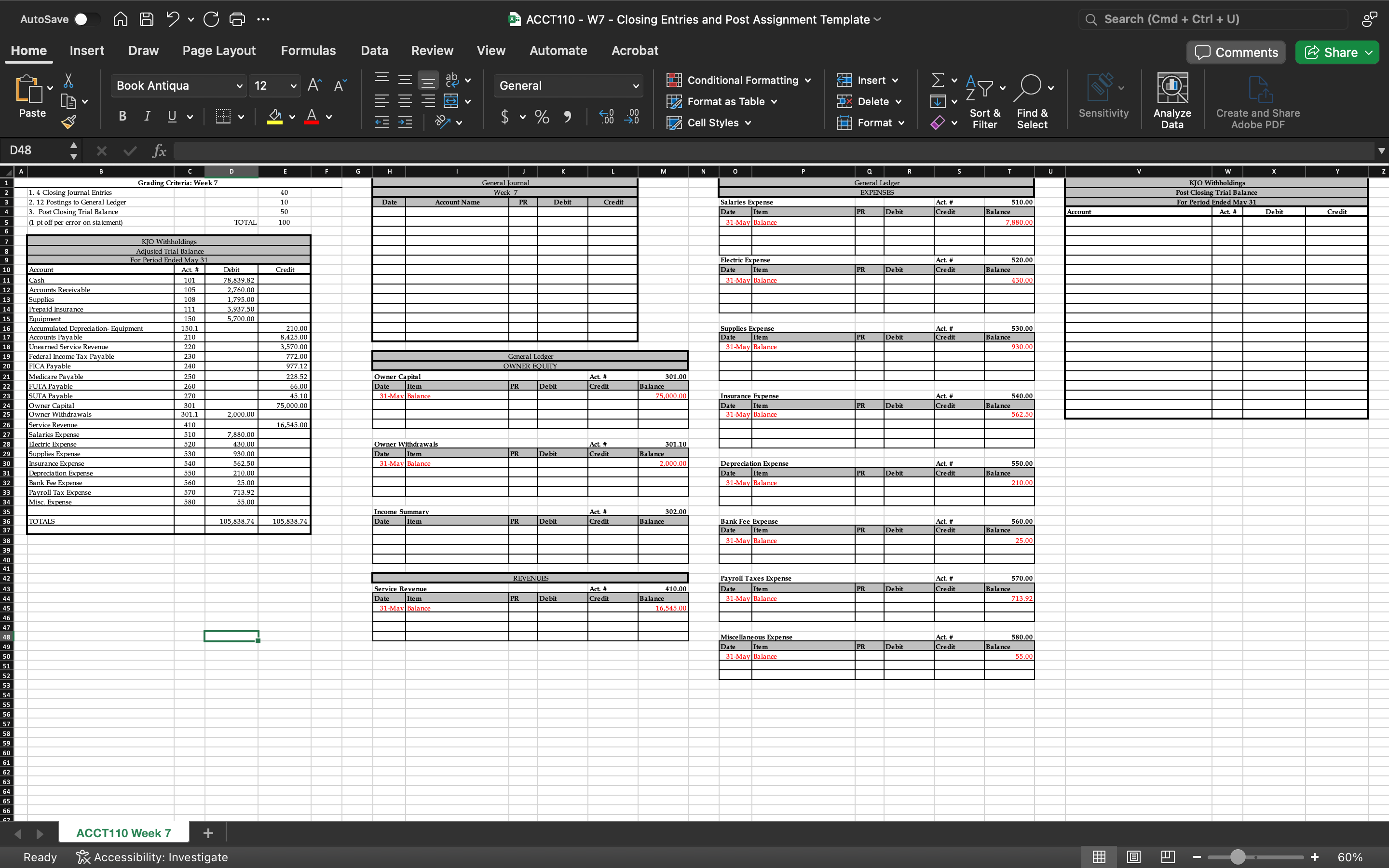Expand the General number format dropdown
The width and height of the screenshot is (1389, 868).
635,86
